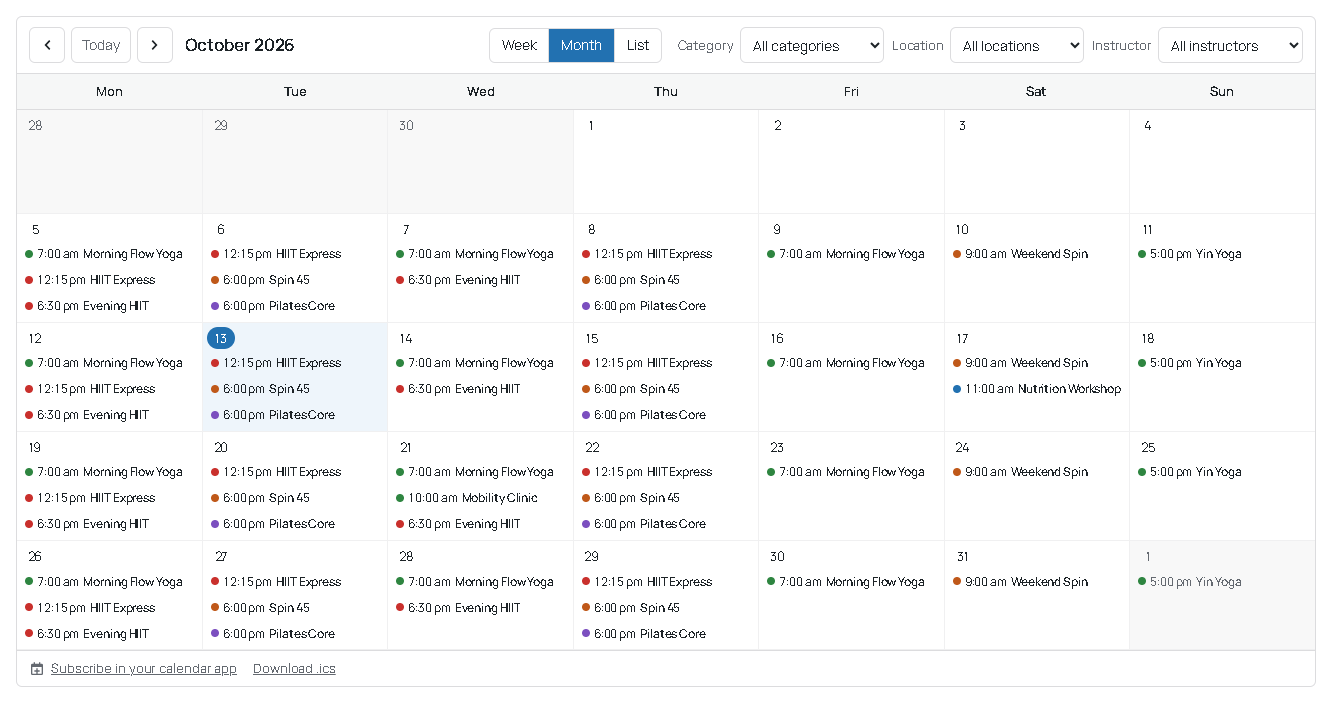Open Morning Flow Yoga on October 5

coord(104,254)
